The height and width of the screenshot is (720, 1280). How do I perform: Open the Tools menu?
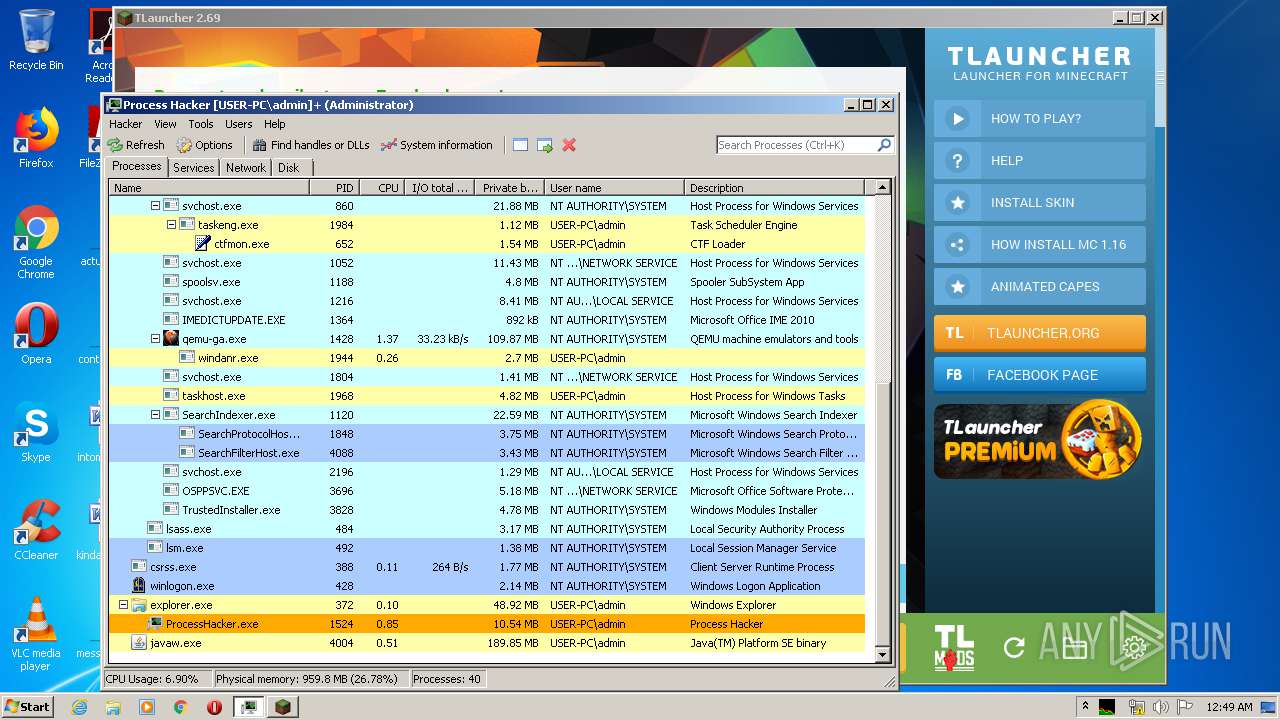click(201, 124)
